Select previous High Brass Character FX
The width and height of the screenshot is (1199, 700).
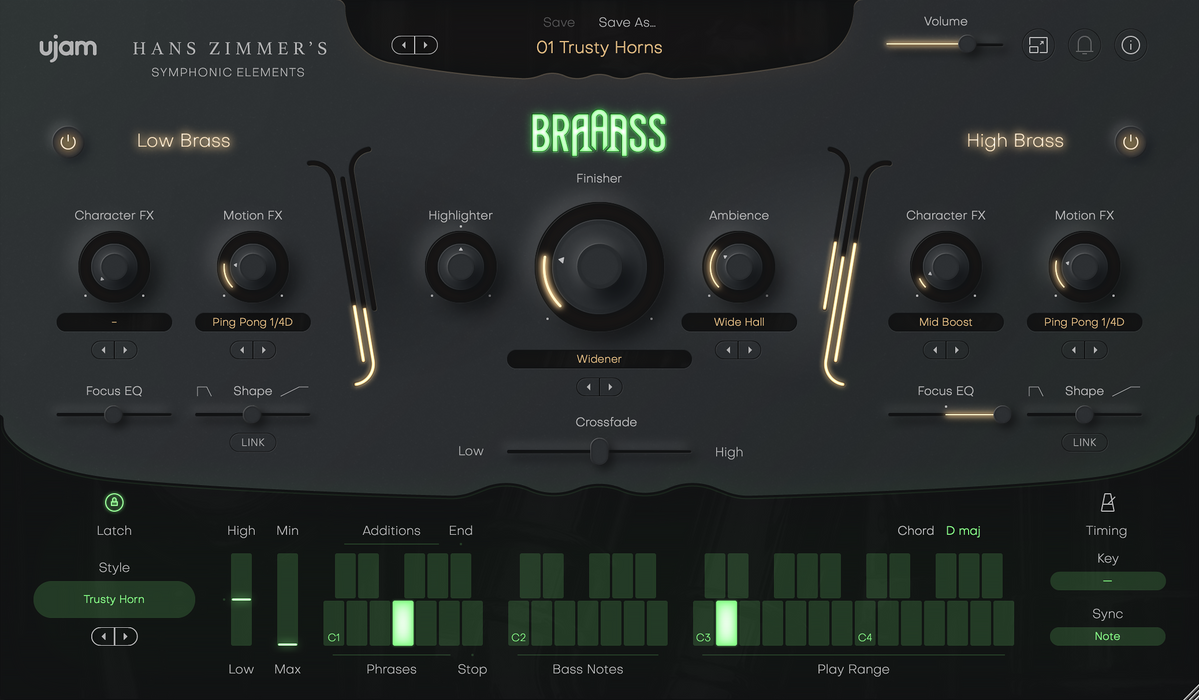pos(935,350)
